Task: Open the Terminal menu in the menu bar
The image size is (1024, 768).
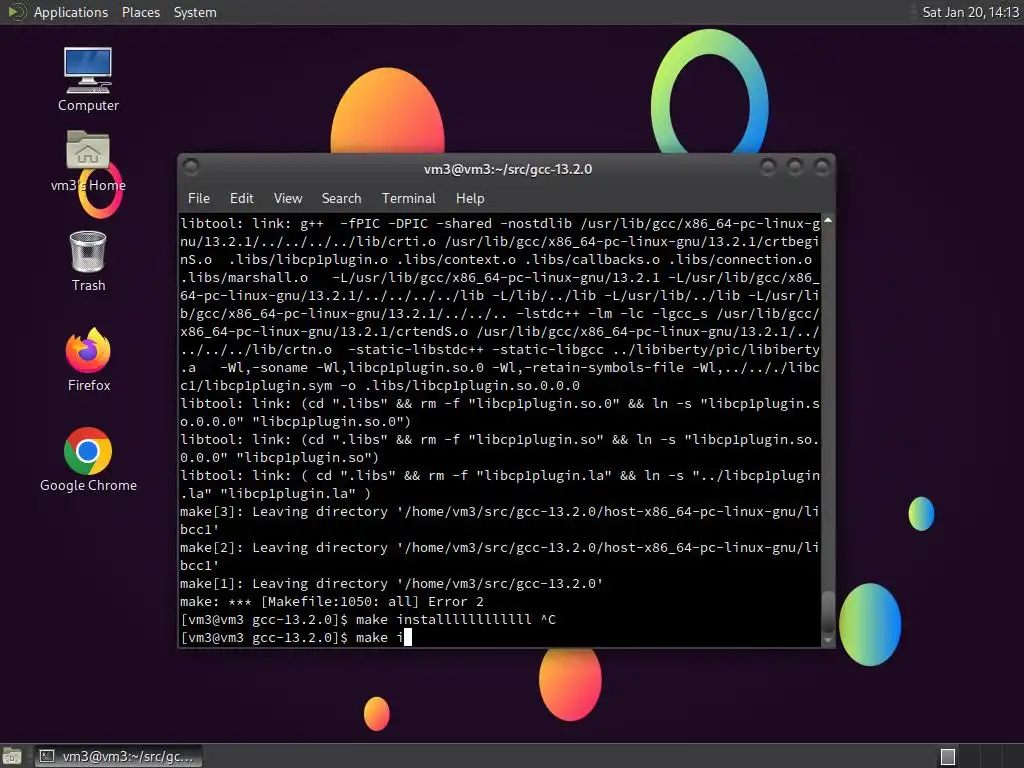Action: coord(408,198)
